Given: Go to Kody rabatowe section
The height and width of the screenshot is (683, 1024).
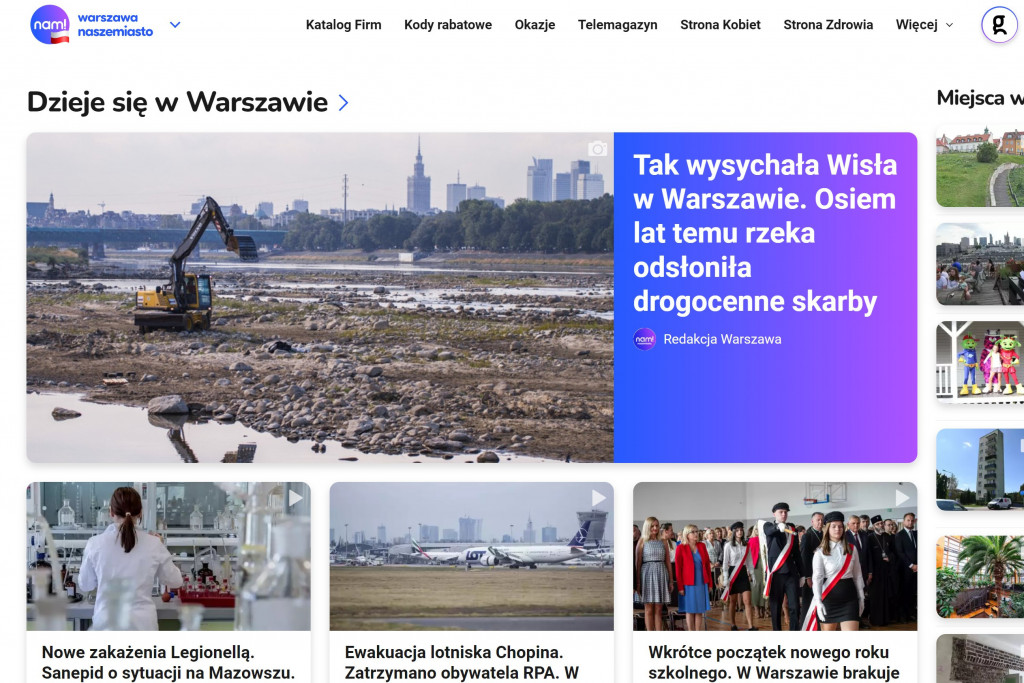Looking at the screenshot, I should (448, 25).
